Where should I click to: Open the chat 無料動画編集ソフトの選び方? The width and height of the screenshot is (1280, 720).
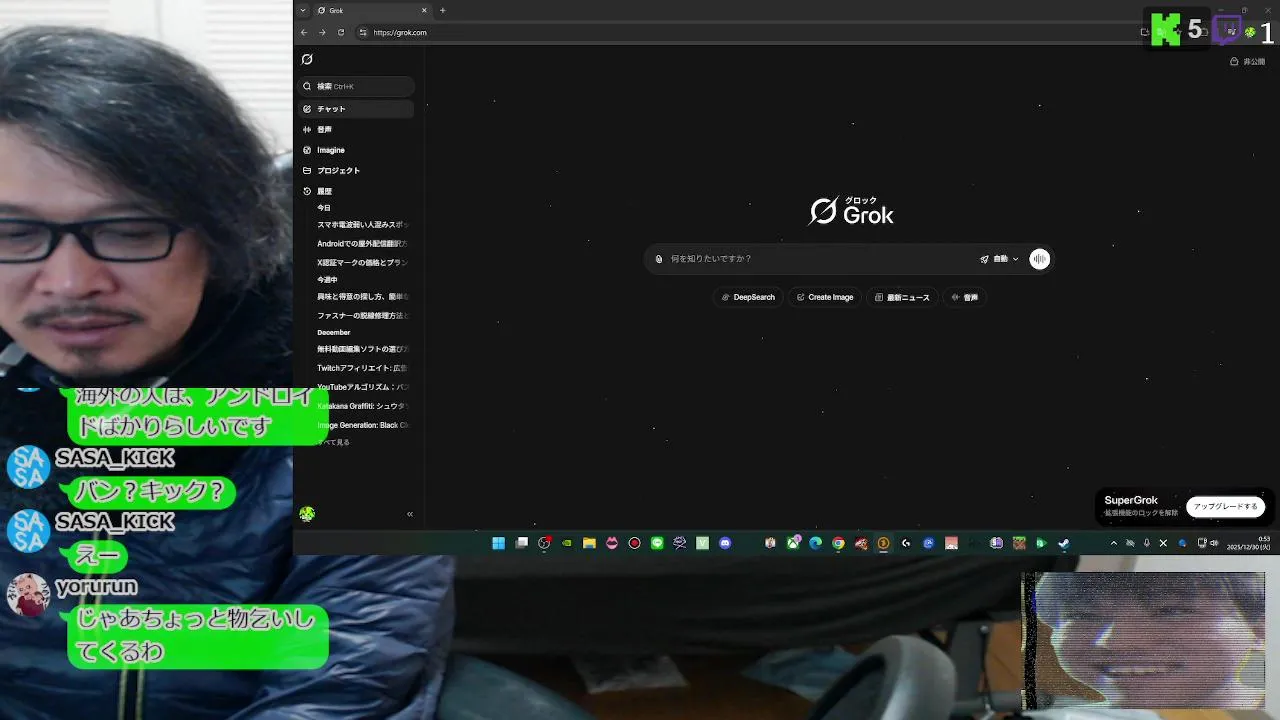click(x=362, y=349)
